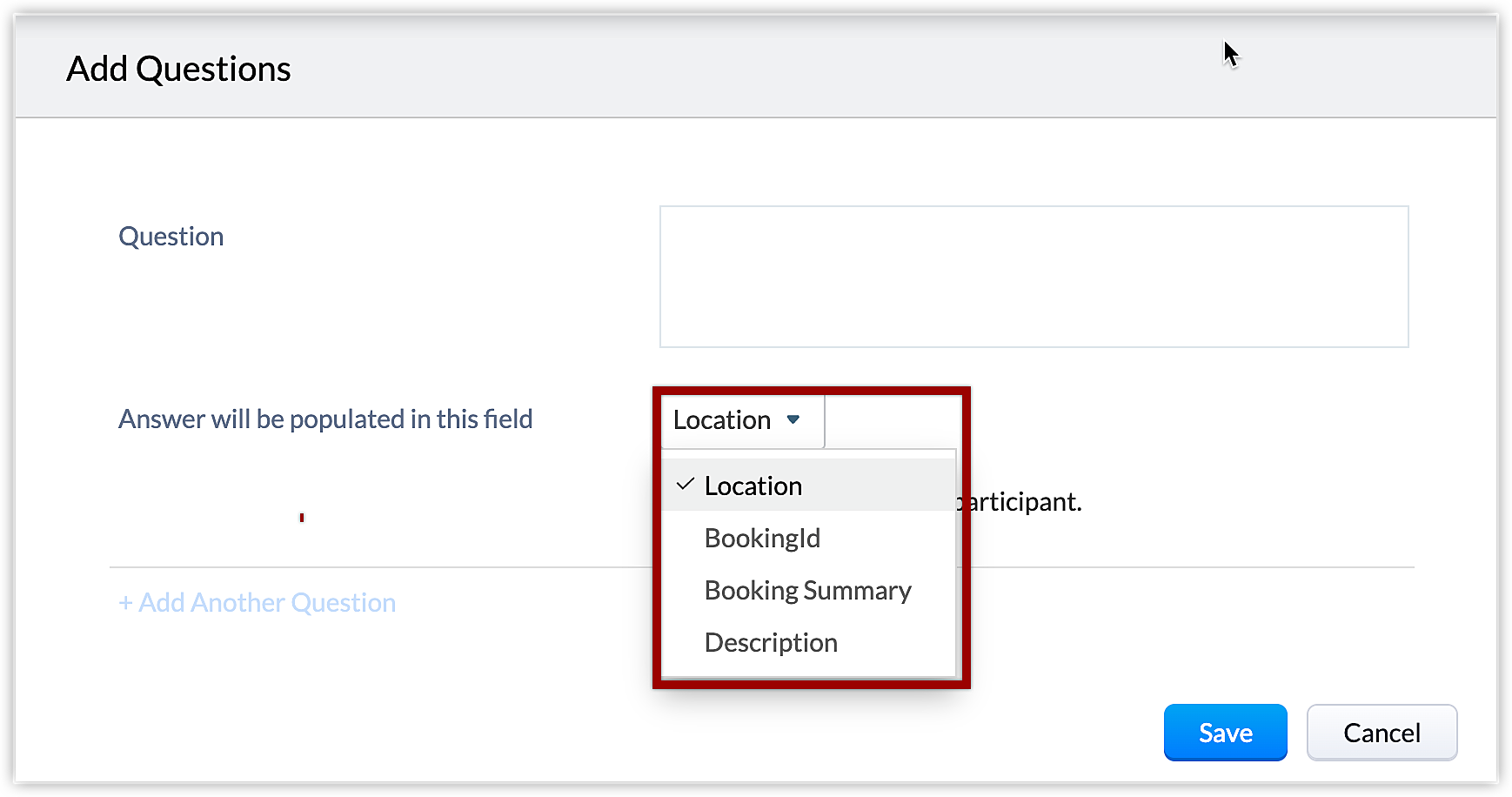Viewport: 1512px width, 797px height.
Task: Pick Booking Summary in the dropdown
Action: tap(807, 590)
